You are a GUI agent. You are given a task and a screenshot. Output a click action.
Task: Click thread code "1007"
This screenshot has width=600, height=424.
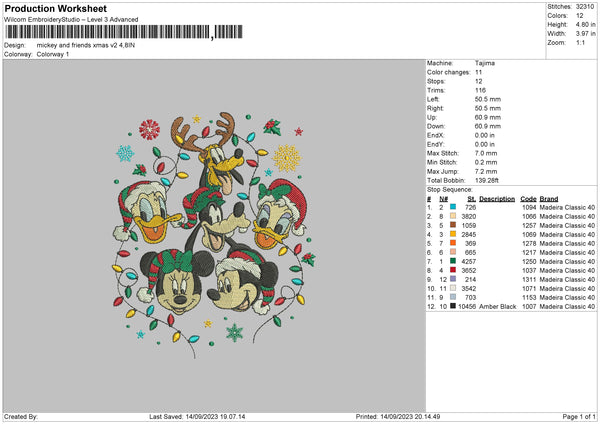coord(529,307)
